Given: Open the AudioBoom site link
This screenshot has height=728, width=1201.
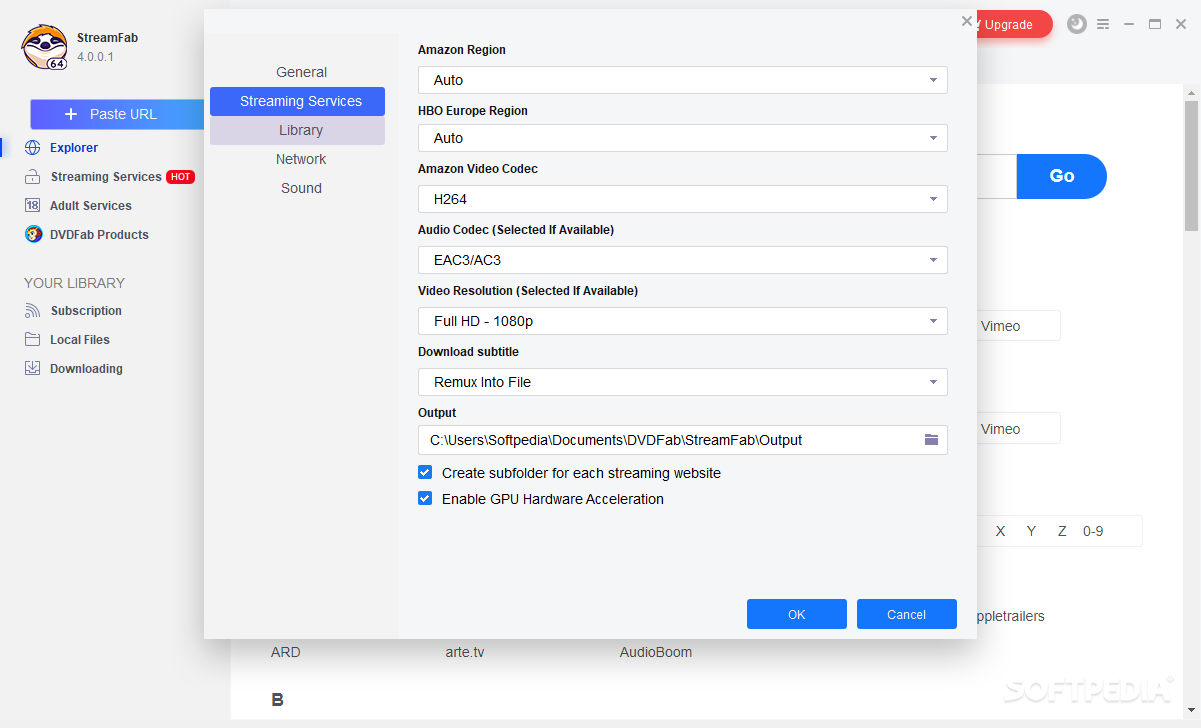Looking at the screenshot, I should point(656,652).
